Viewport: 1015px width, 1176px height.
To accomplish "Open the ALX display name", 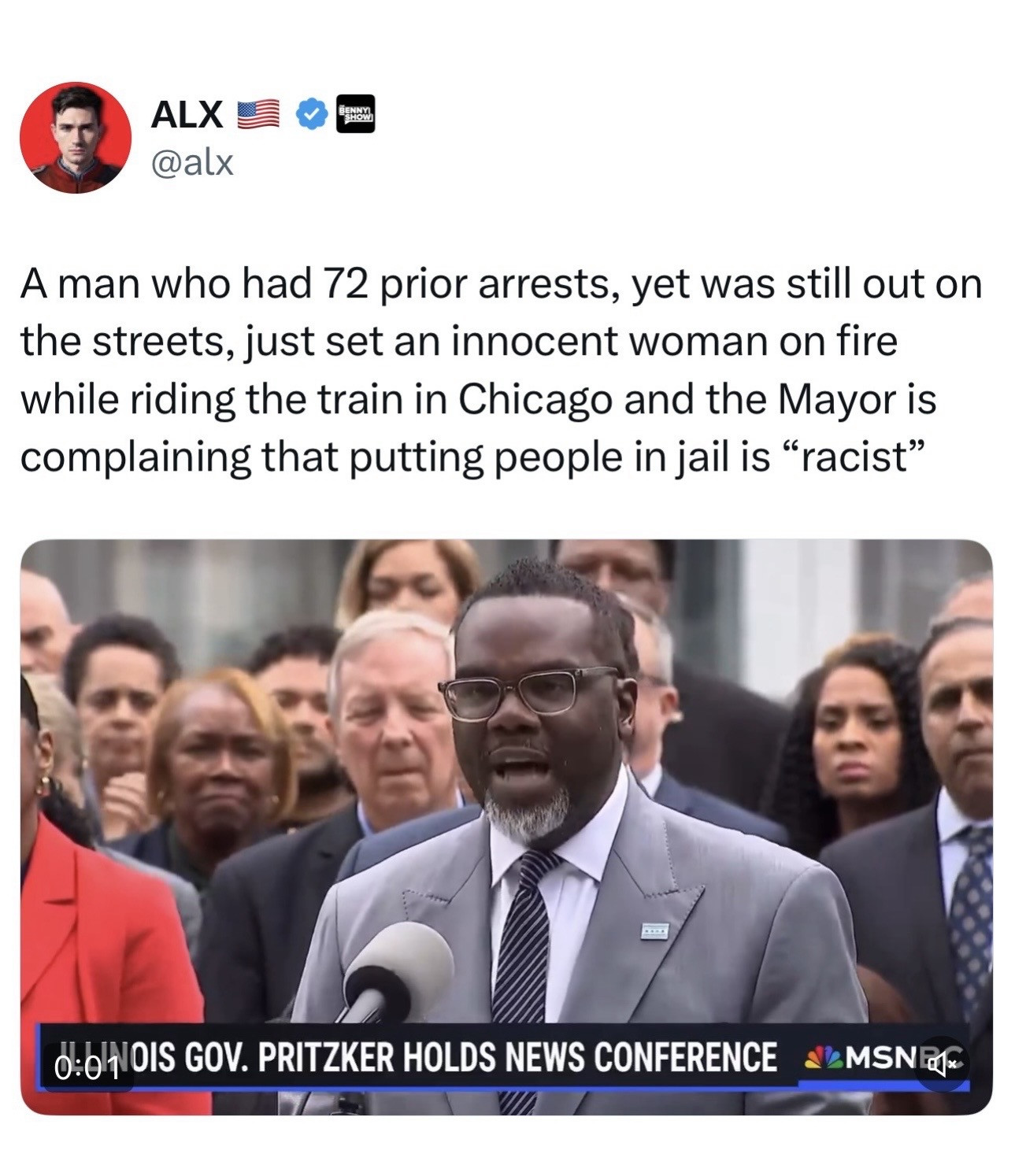I will point(187,115).
